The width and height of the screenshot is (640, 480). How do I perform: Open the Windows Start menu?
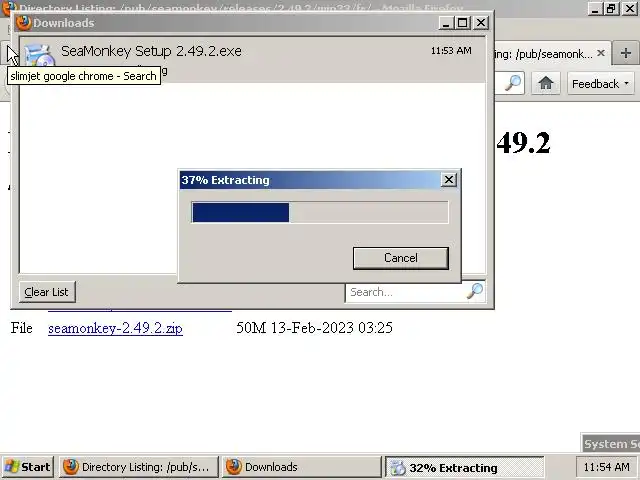pyautogui.click(x=27, y=467)
